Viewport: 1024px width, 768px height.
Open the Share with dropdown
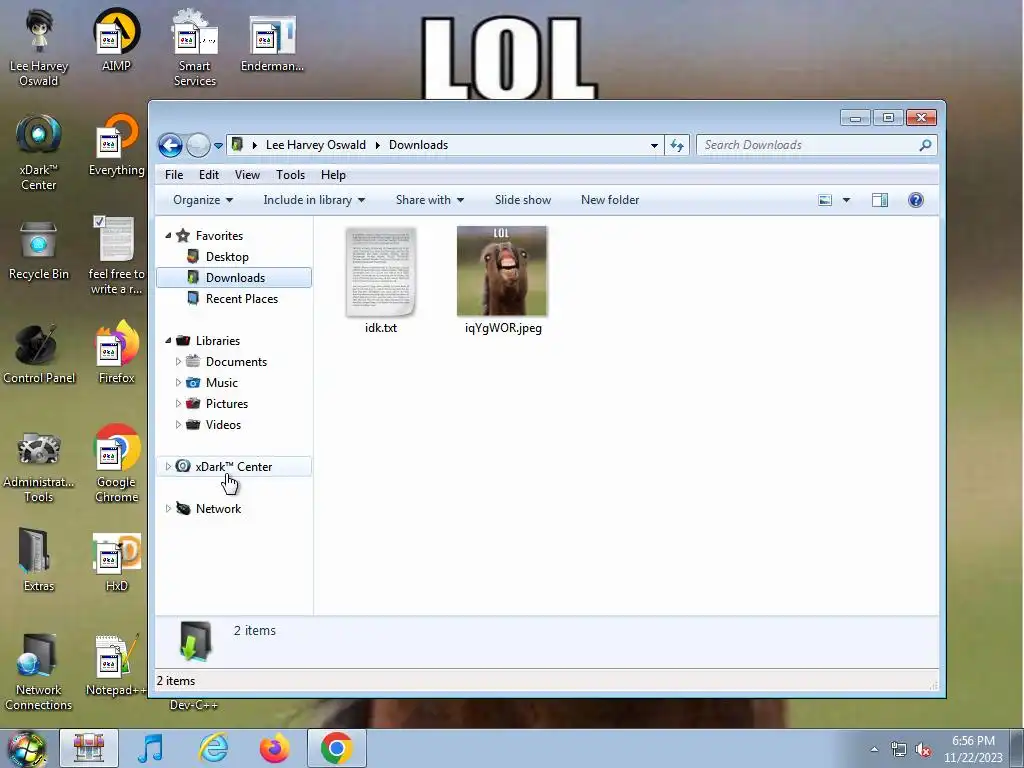(430, 200)
